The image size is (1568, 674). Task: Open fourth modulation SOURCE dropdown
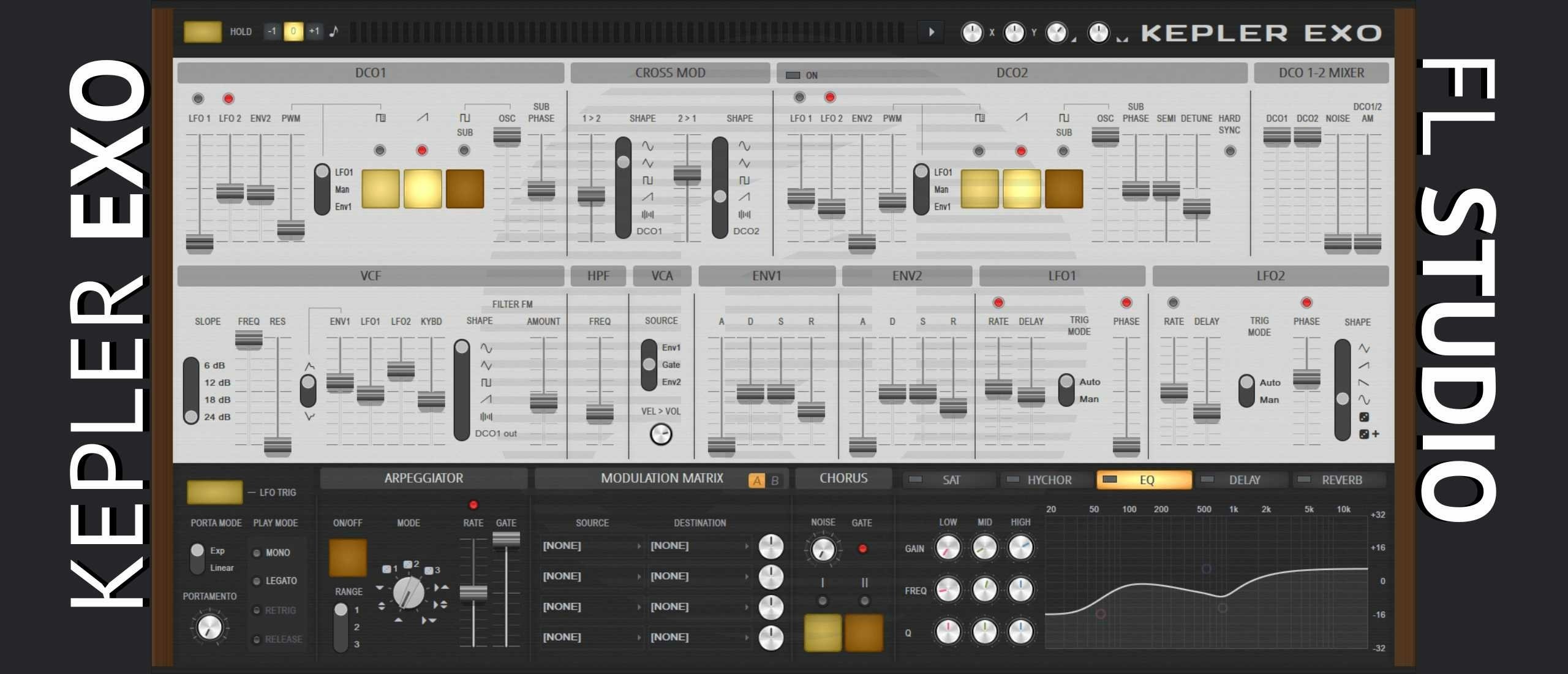click(x=592, y=637)
